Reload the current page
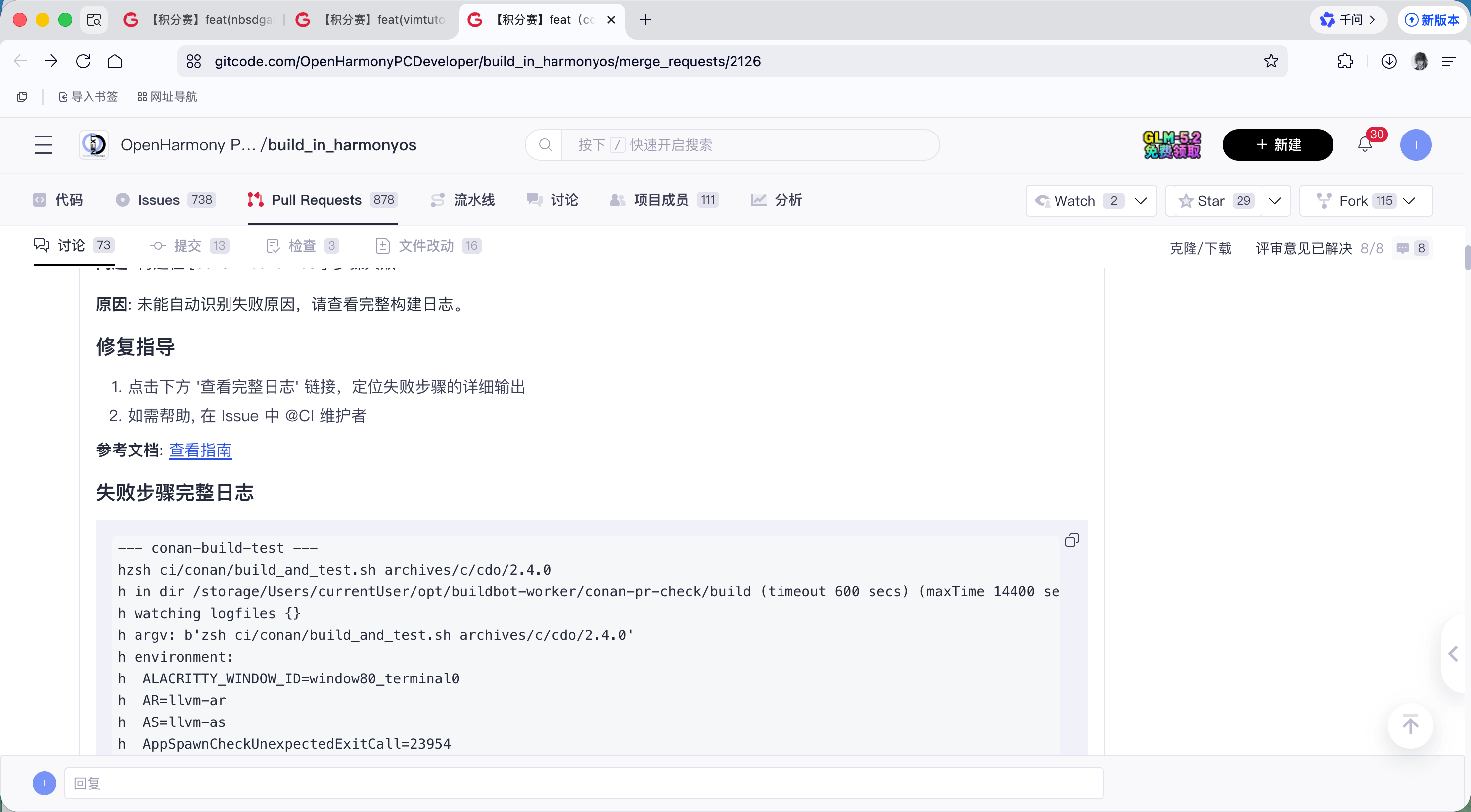 (x=84, y=61)
